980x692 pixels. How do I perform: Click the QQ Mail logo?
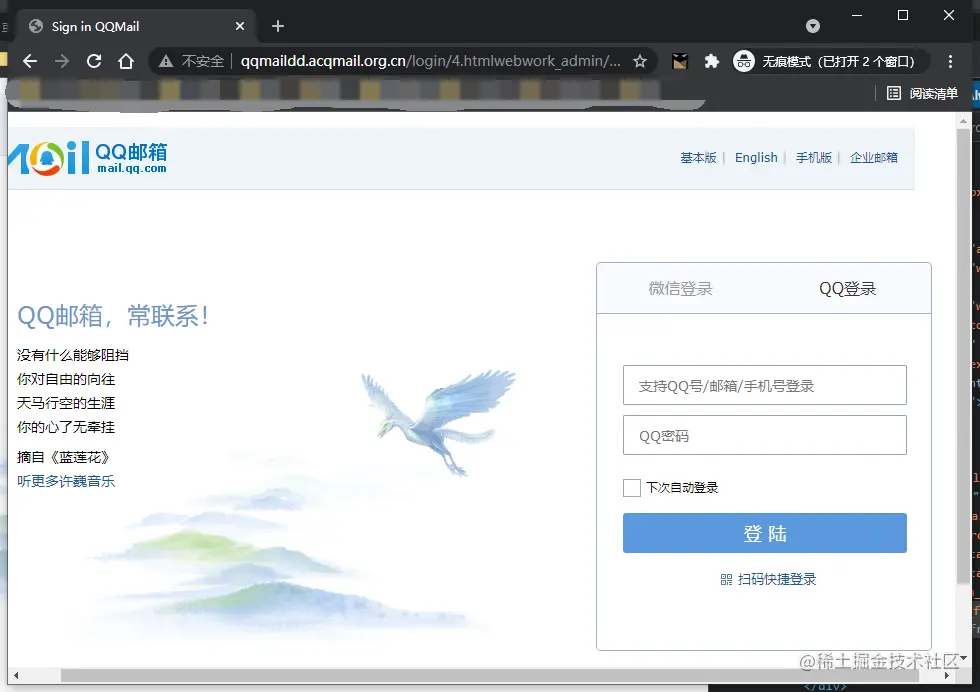click(88, 158)
